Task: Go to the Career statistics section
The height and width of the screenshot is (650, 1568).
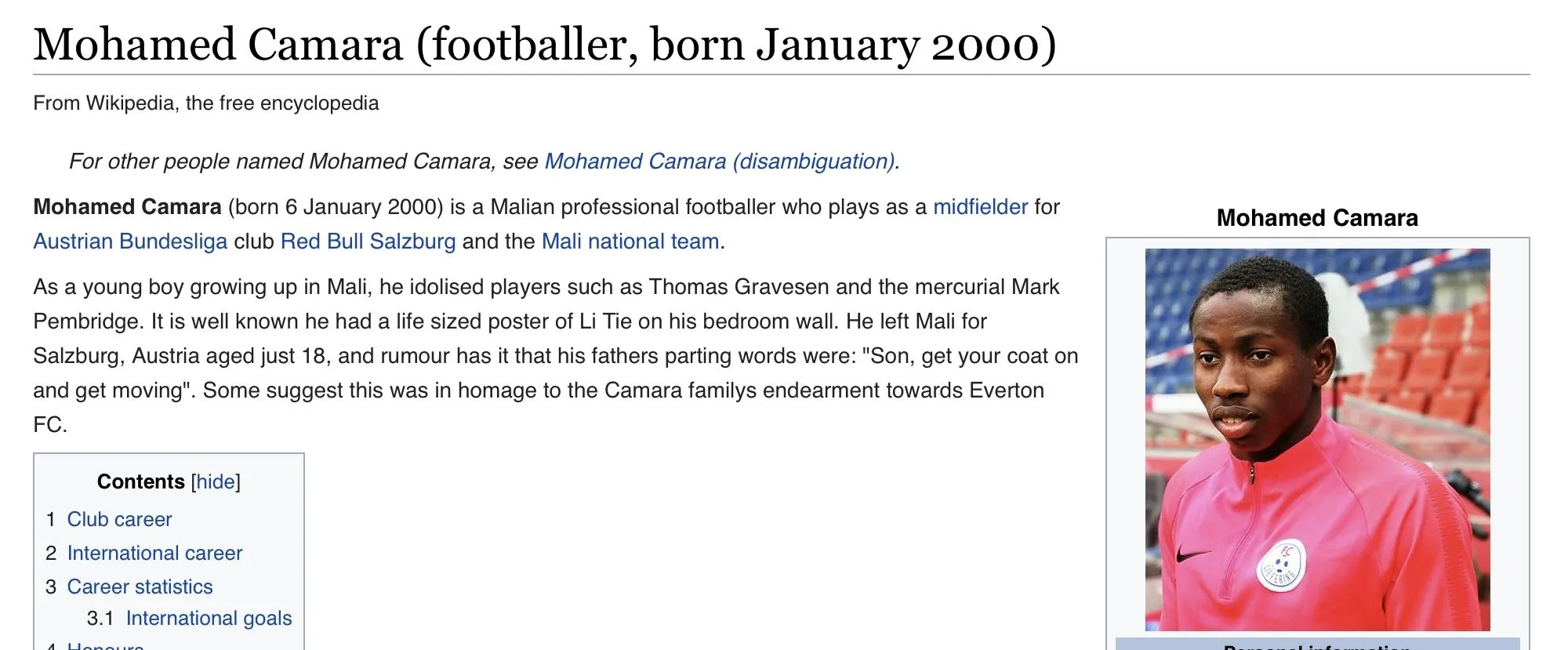Action: (x=140, y=586)
